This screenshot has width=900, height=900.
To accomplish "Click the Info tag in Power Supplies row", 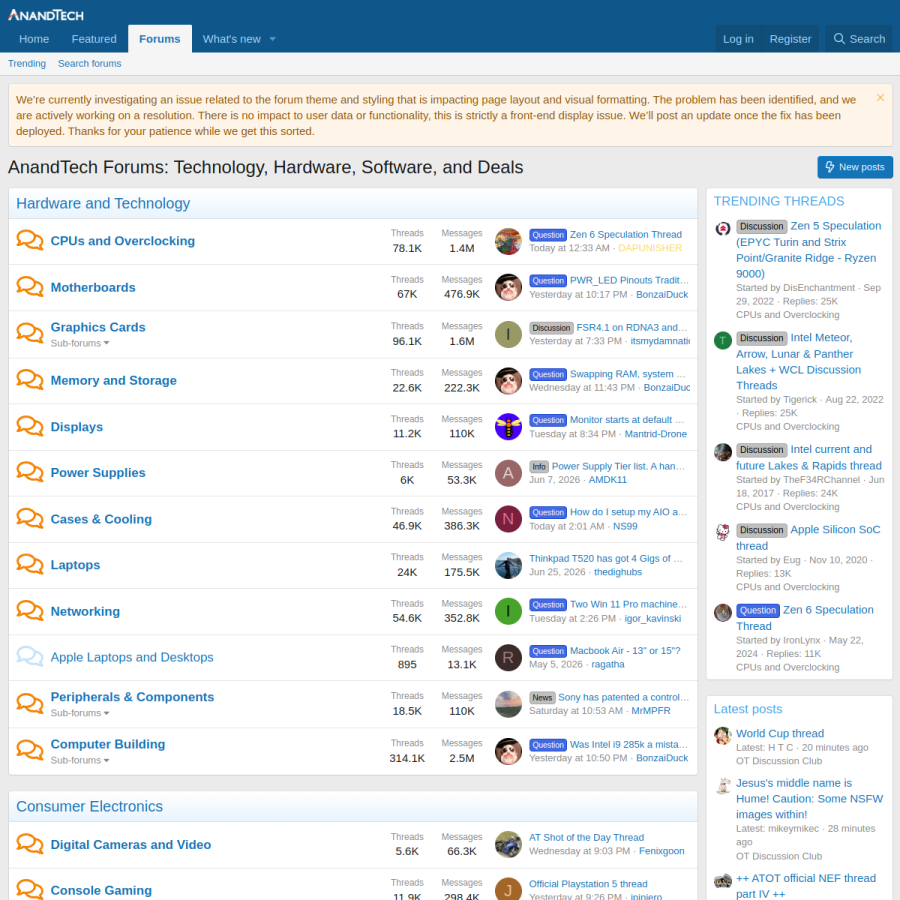I will (x=539, y=467).
